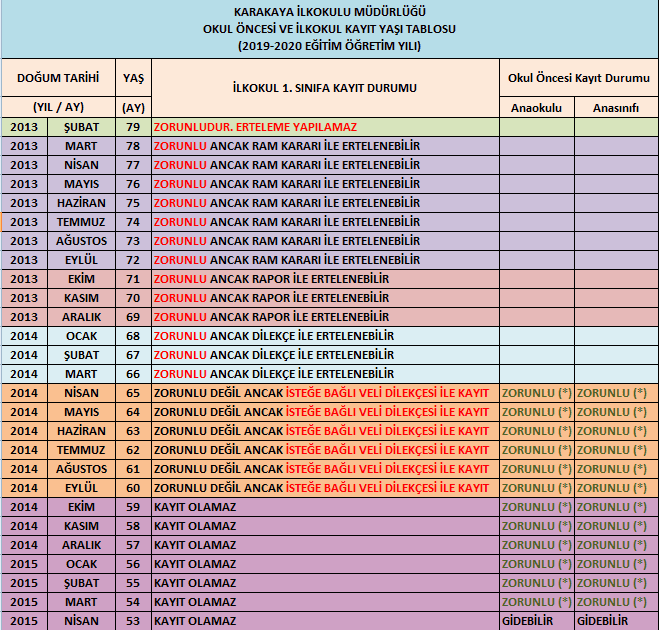
Task: Click DİLEKÇE İLE ERTELENEBİLİR in 2014 ŞUBAT row
Action: pos(323,355)
